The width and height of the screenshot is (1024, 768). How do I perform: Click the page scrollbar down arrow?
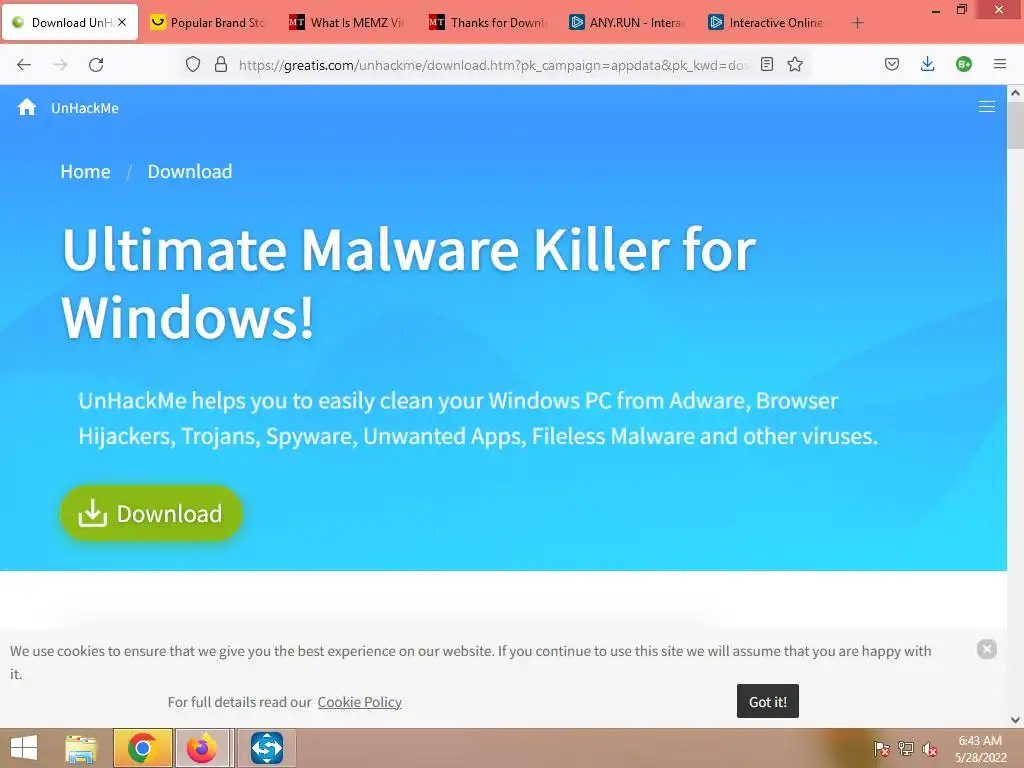point(1015,720)
